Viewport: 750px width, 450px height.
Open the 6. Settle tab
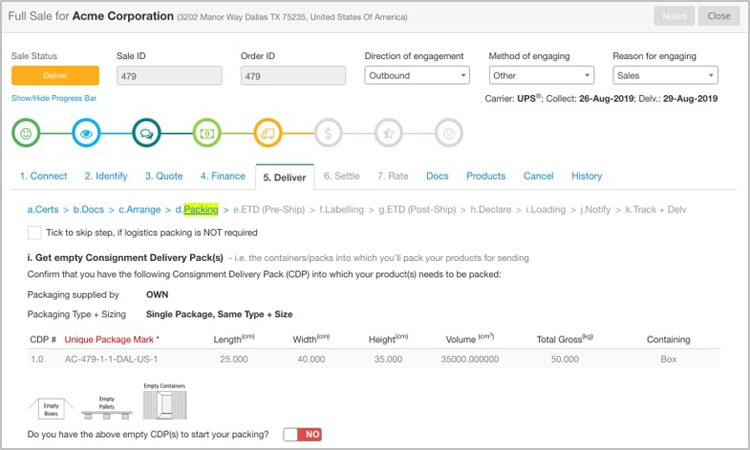tap(342, 176)
